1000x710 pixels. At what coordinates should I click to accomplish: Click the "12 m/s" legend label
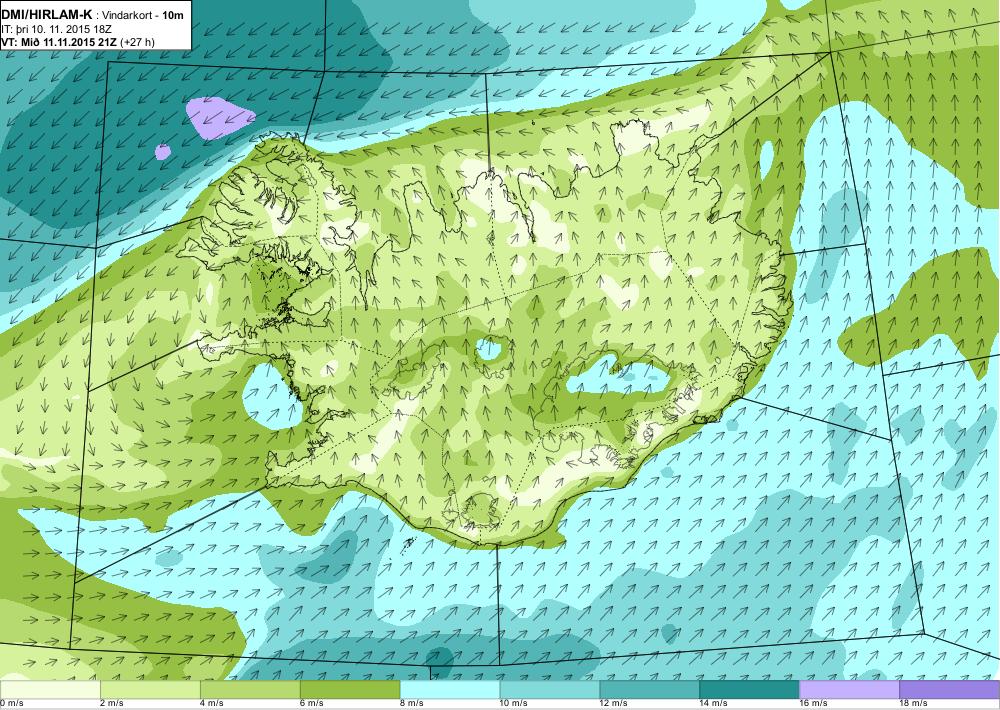614,704
